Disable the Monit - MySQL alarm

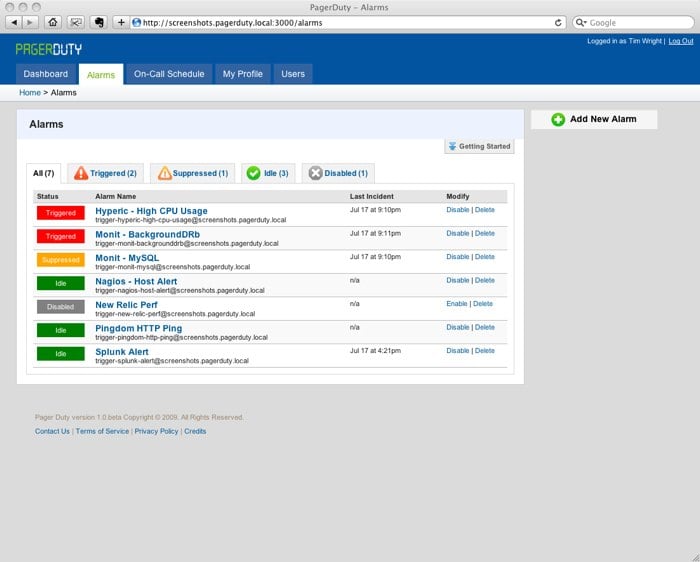point(457,257)
